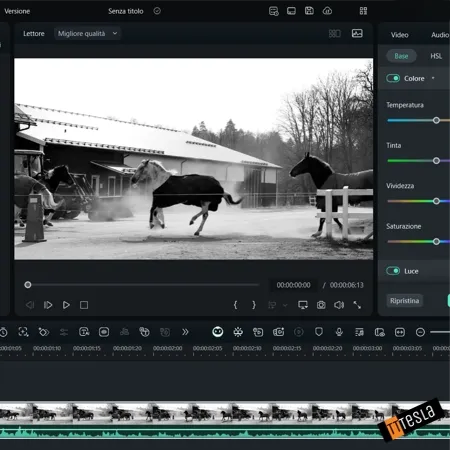Click the mark in curly brace icon

tap(236, 305)
